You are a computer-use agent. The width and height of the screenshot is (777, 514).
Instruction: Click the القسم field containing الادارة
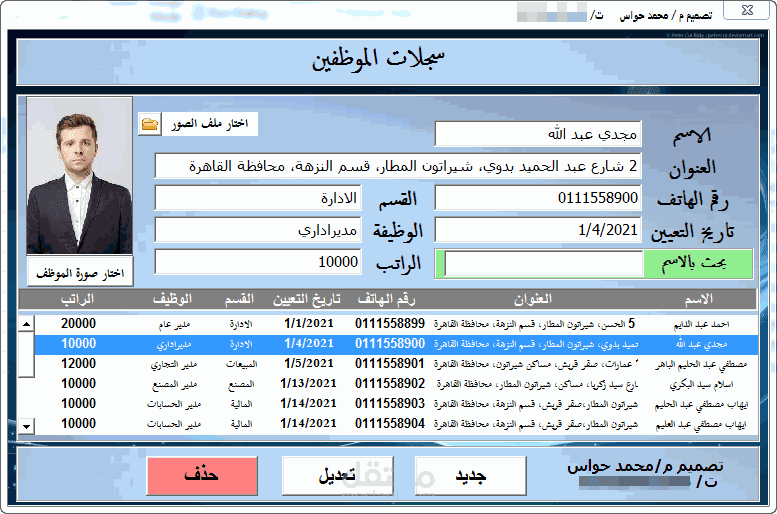(258, 198)
